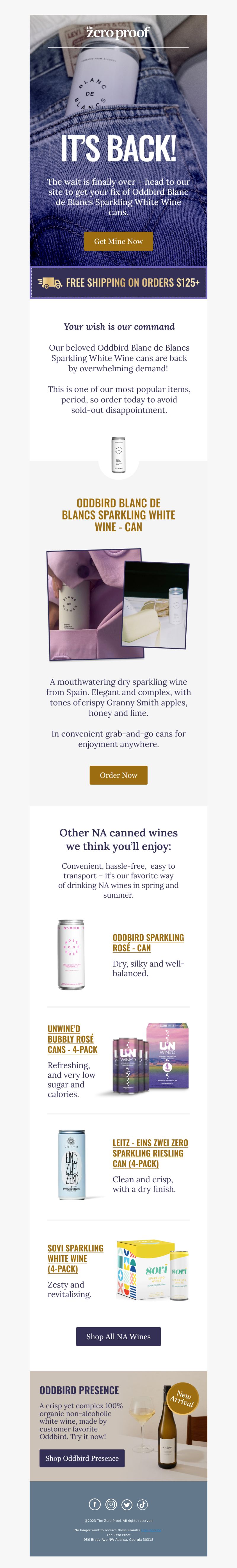Click the Zero Proof logo at top
Viewport: 237px width, 1568px height.
pos(118,32)
